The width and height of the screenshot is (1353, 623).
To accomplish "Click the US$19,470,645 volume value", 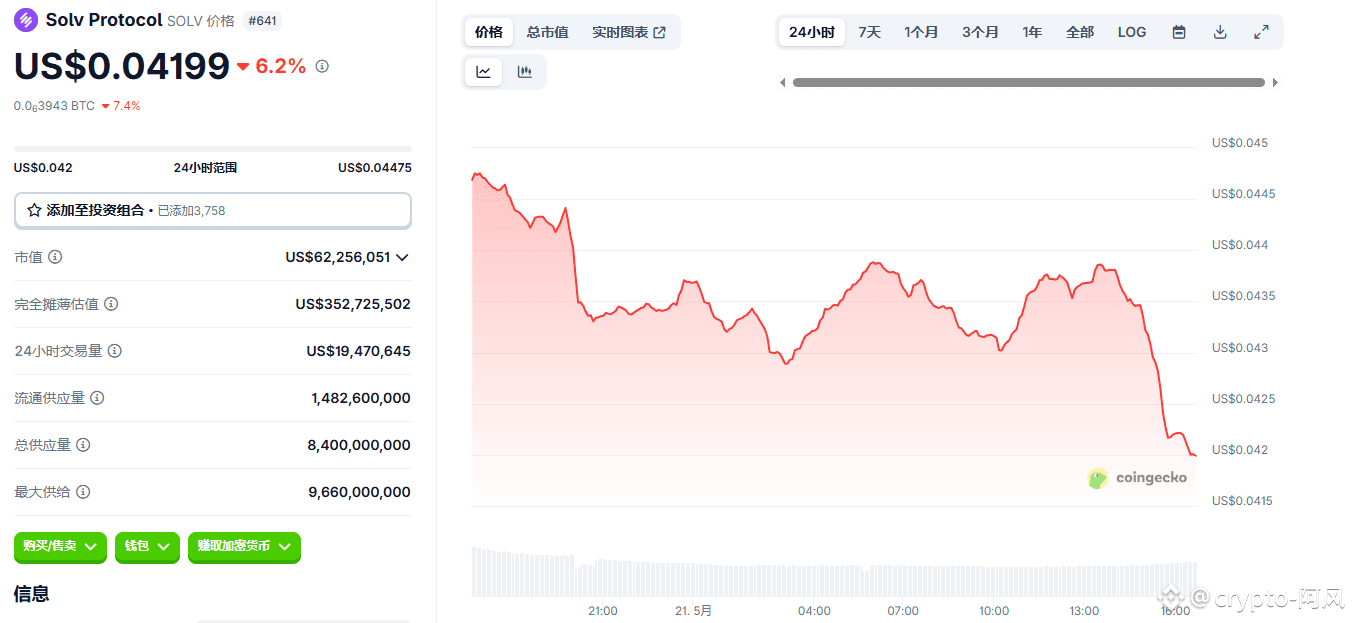I will click(359, 351).
